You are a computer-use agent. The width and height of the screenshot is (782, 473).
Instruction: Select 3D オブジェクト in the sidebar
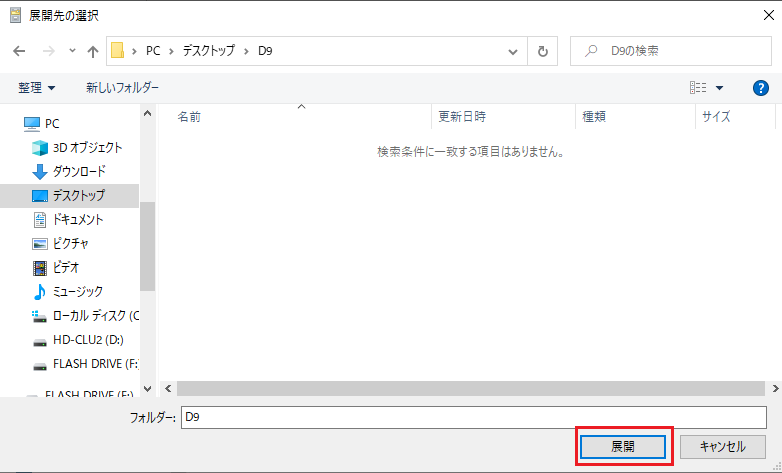click(x=86, y=147)
